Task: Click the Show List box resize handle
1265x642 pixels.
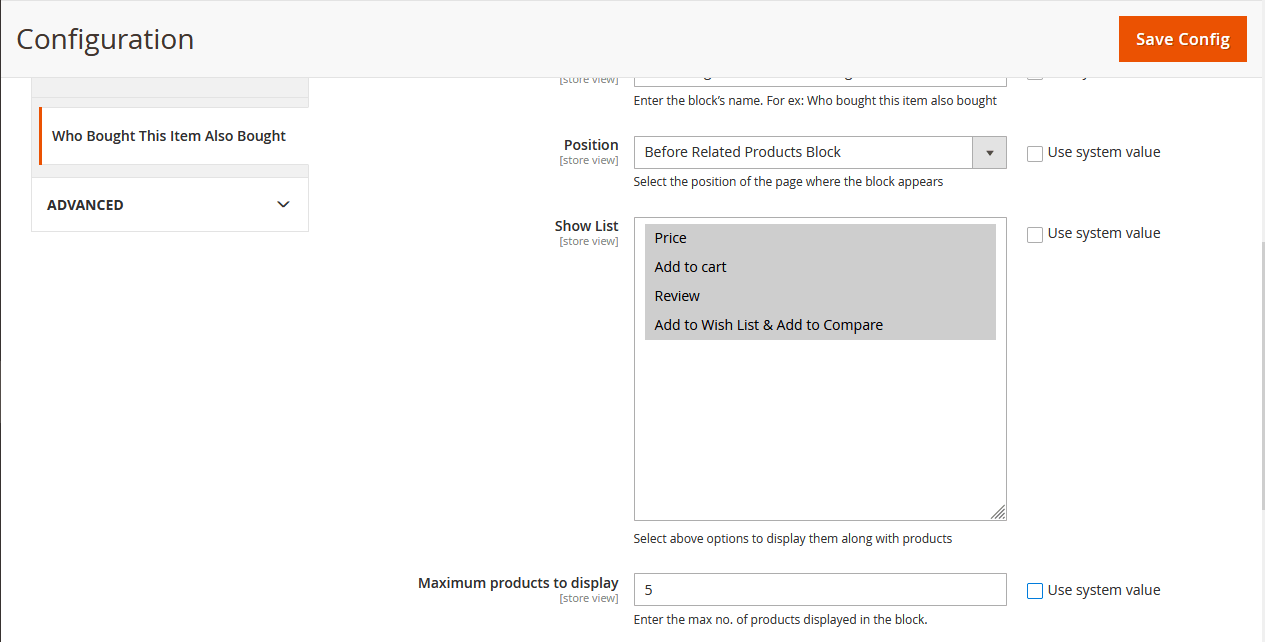Action: coord(998,512)
